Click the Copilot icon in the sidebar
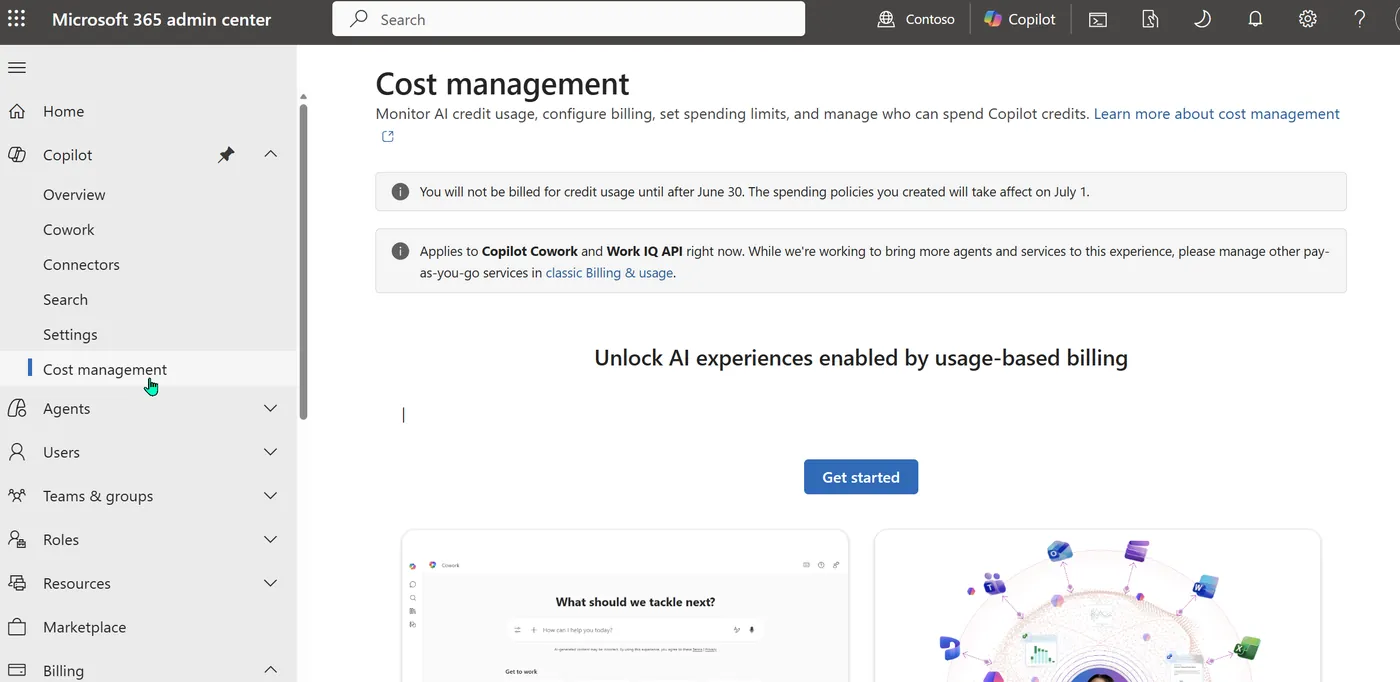 click(x=17, y=155)
